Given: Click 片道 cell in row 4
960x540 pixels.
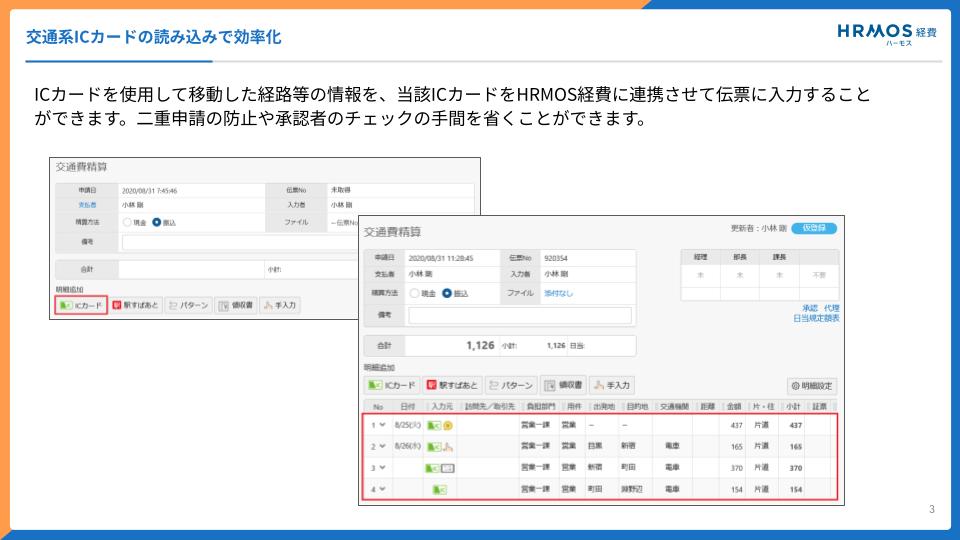Looking at the screenshot, I should click(761, 489).
